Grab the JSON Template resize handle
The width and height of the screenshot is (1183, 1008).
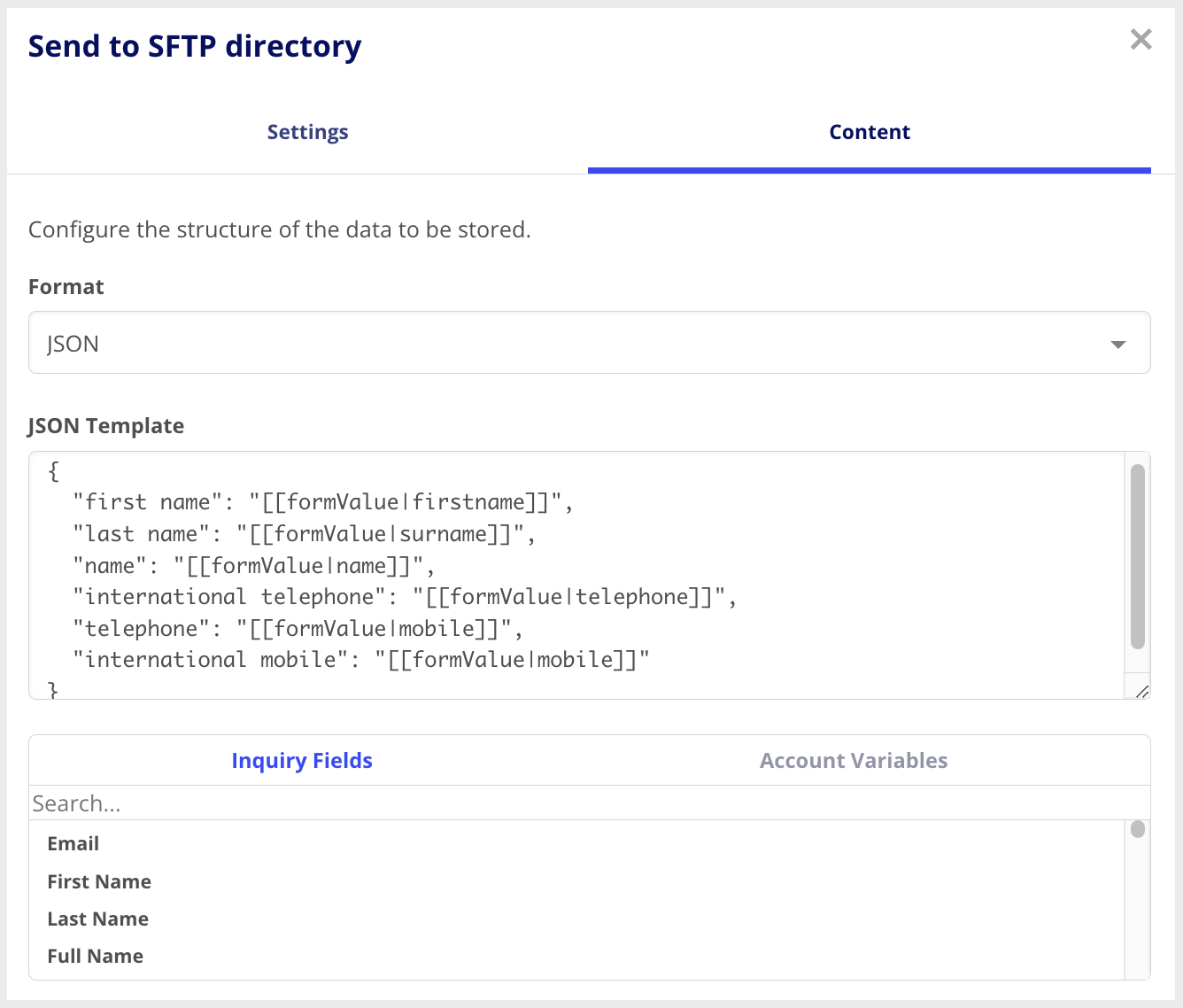click(1141, 691)
